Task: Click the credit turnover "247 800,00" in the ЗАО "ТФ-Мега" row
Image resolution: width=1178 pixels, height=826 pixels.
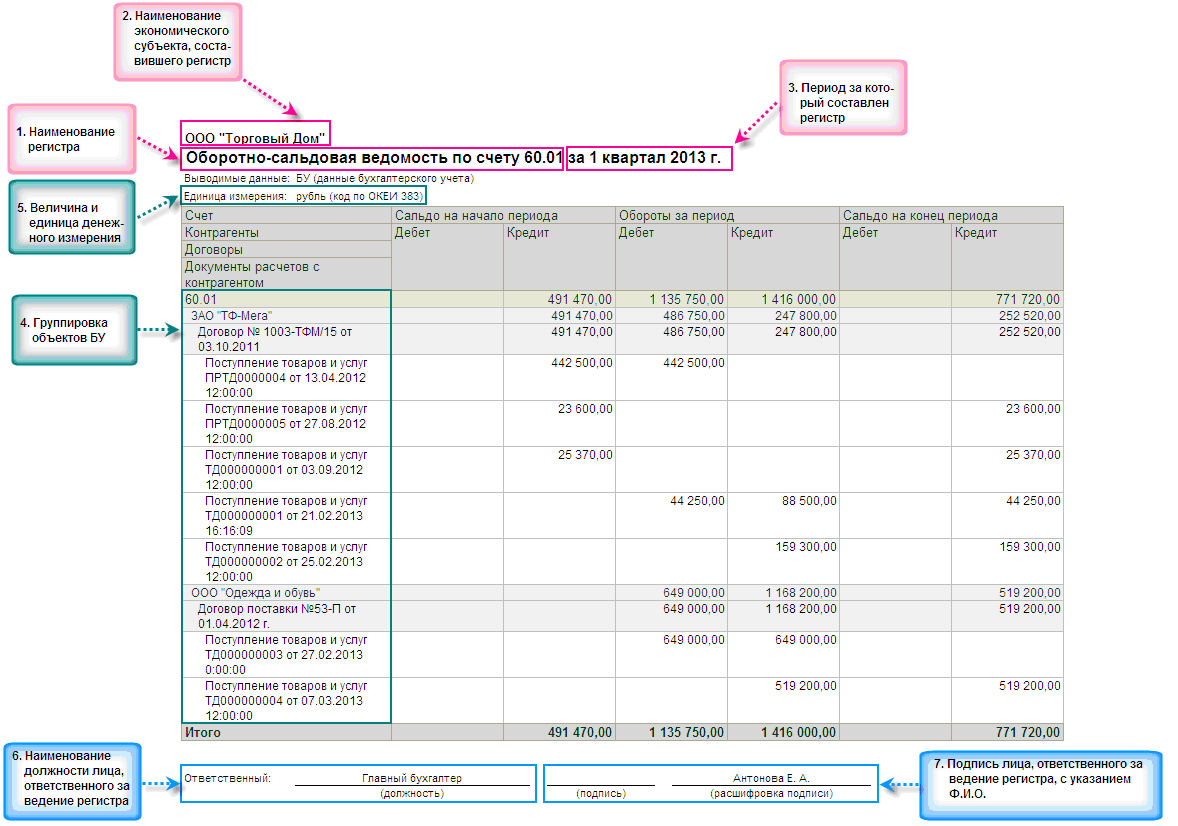Action: pyautogui.click(x=805, y=316)
